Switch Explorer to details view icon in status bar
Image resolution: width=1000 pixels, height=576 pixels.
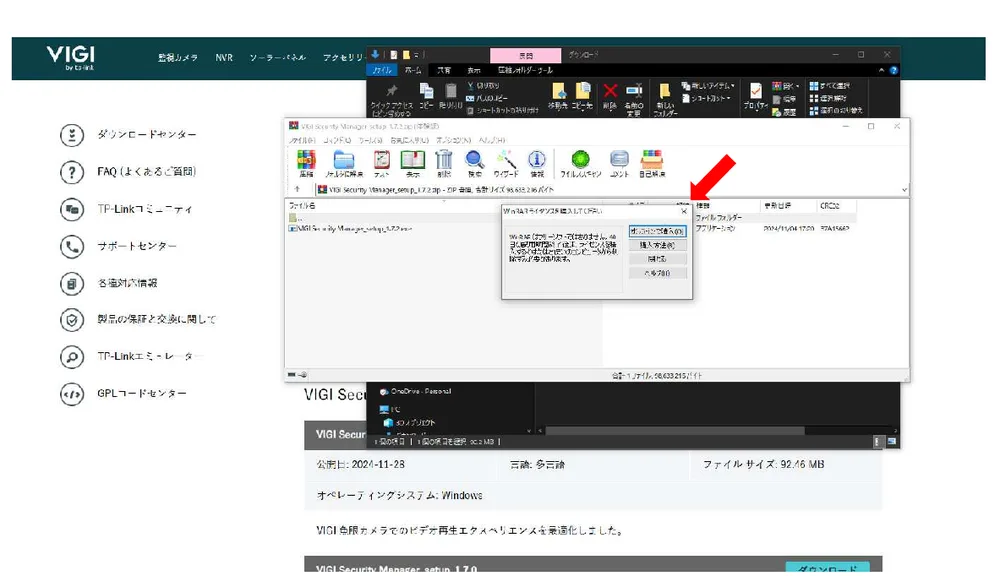coord(877,441)
